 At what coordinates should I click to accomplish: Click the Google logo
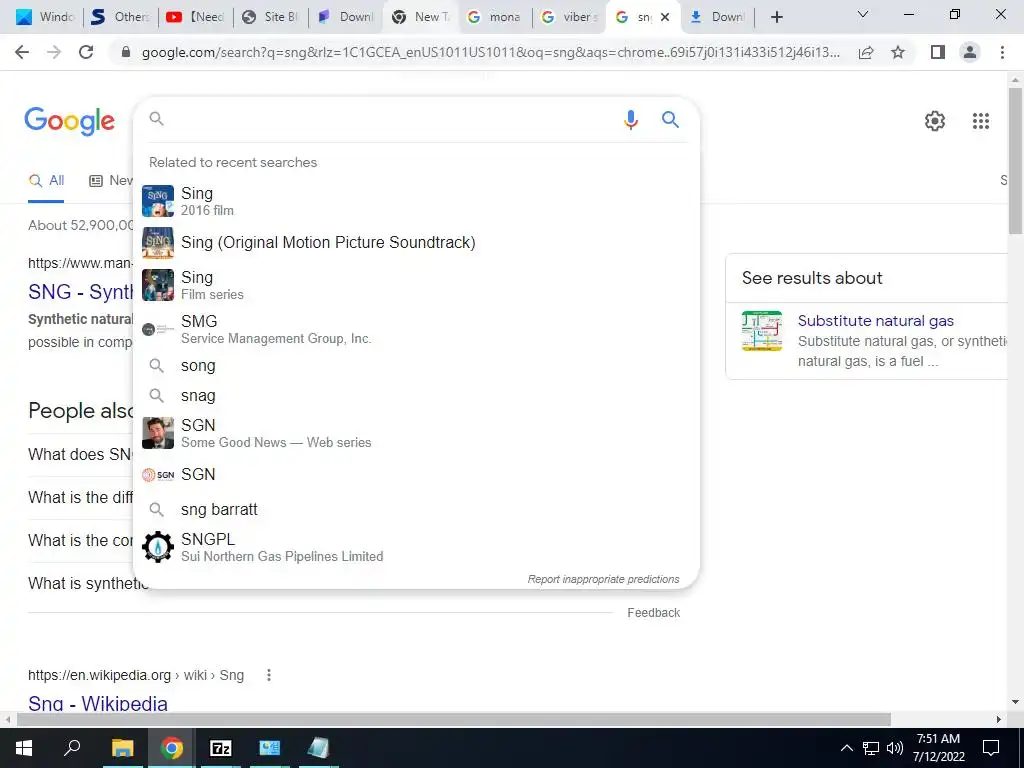69,121
